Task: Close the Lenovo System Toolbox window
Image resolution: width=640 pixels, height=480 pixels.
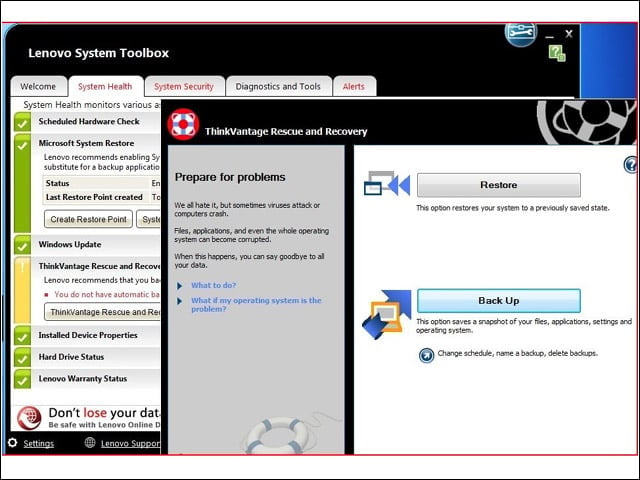Action: 569,34
